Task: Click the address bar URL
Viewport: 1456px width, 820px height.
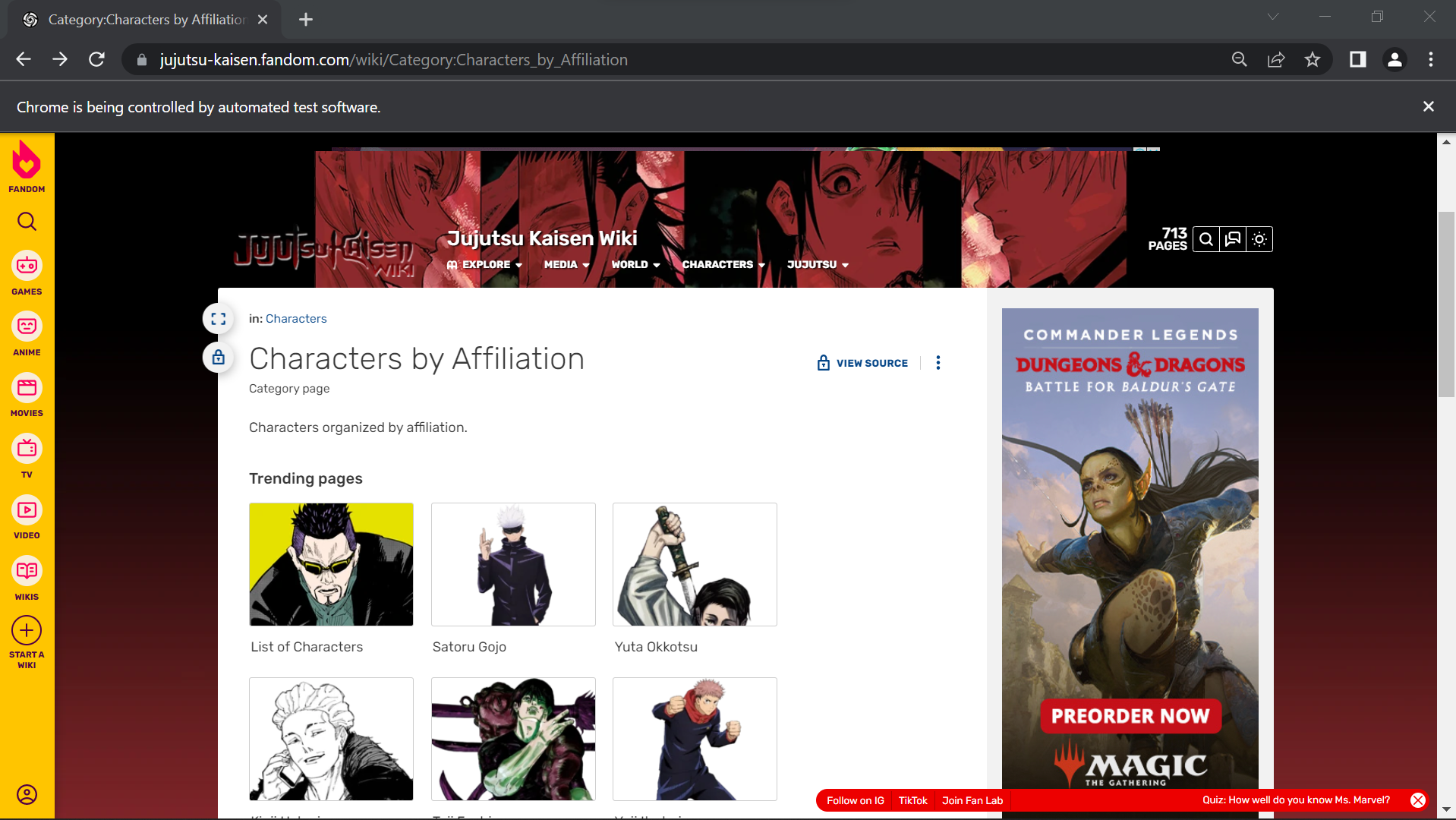Action: 393,59
